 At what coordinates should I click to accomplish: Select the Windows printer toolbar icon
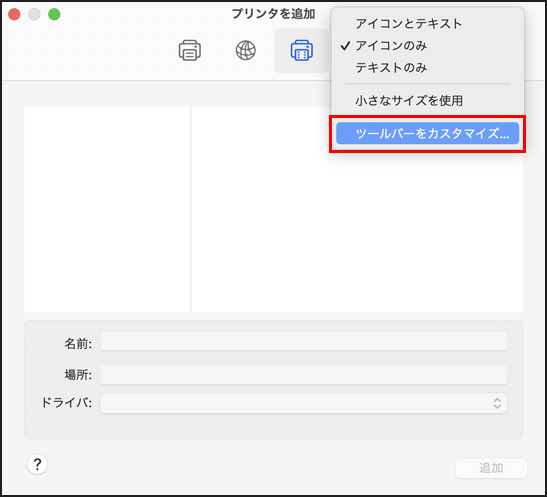(302, 51)
